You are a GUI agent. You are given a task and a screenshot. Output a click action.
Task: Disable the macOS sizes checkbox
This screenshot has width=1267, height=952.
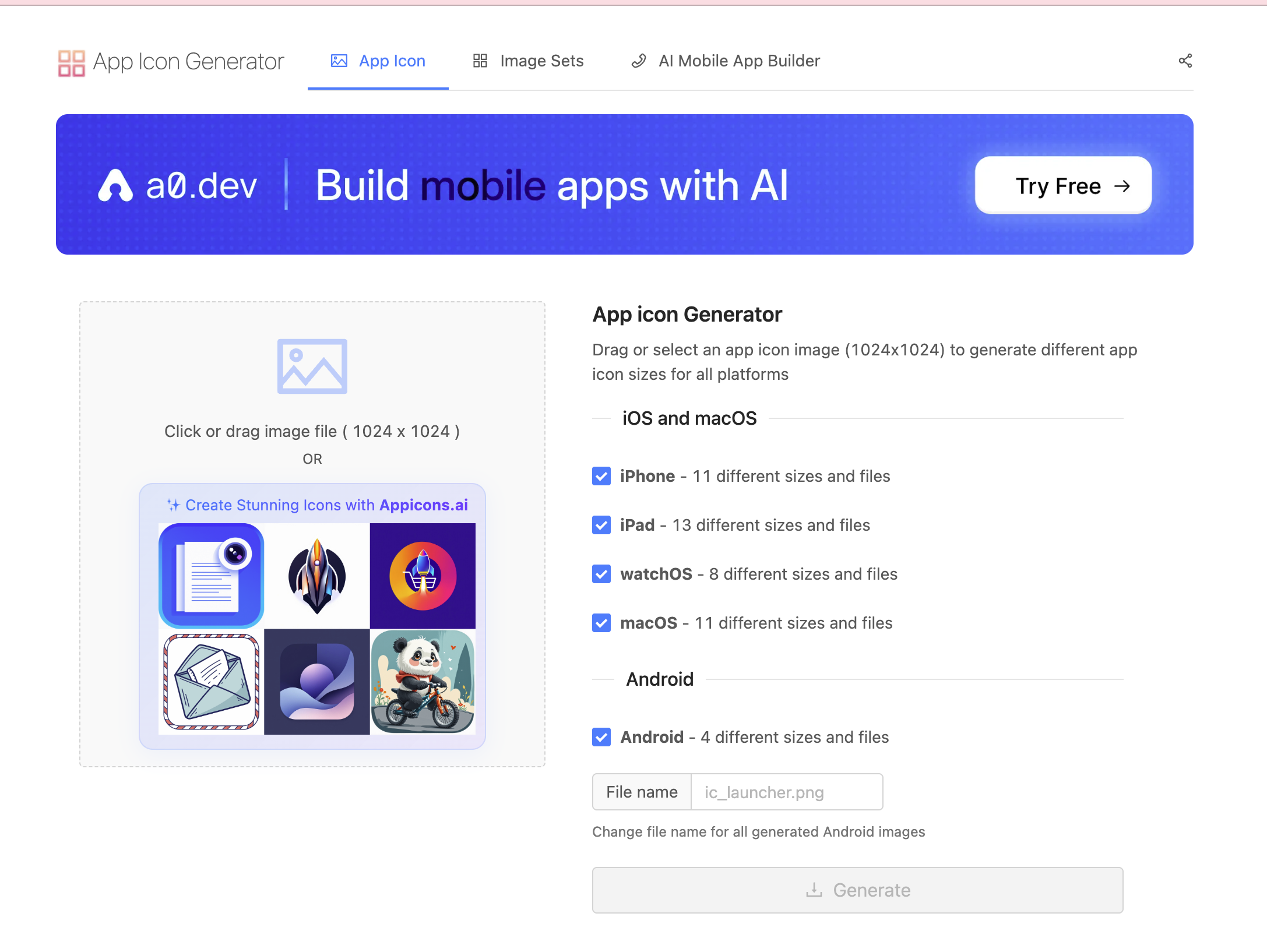pos(601,623)
